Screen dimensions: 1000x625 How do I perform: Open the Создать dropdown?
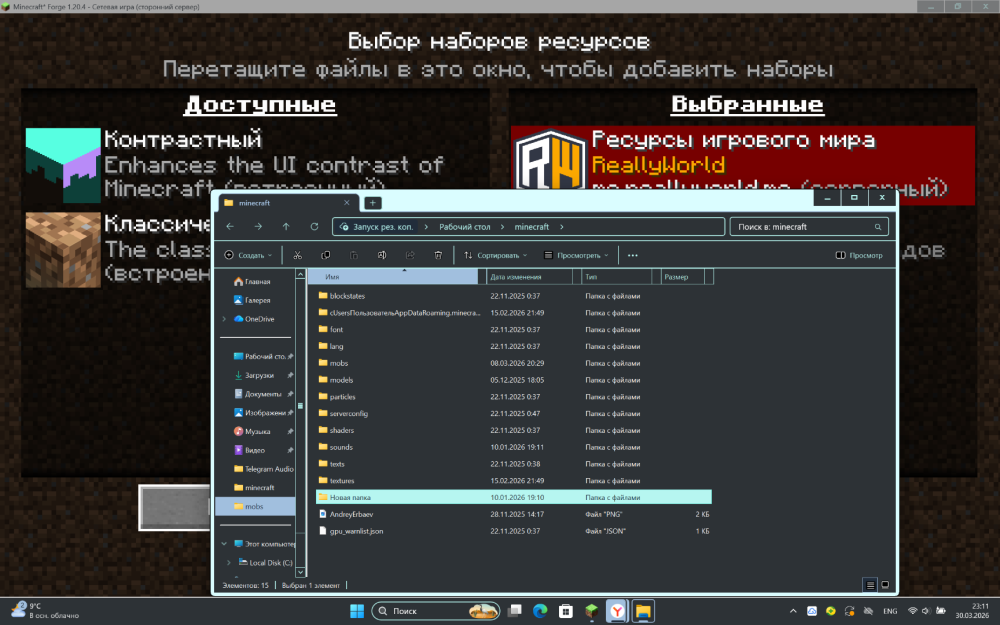(x=248, y=255)
